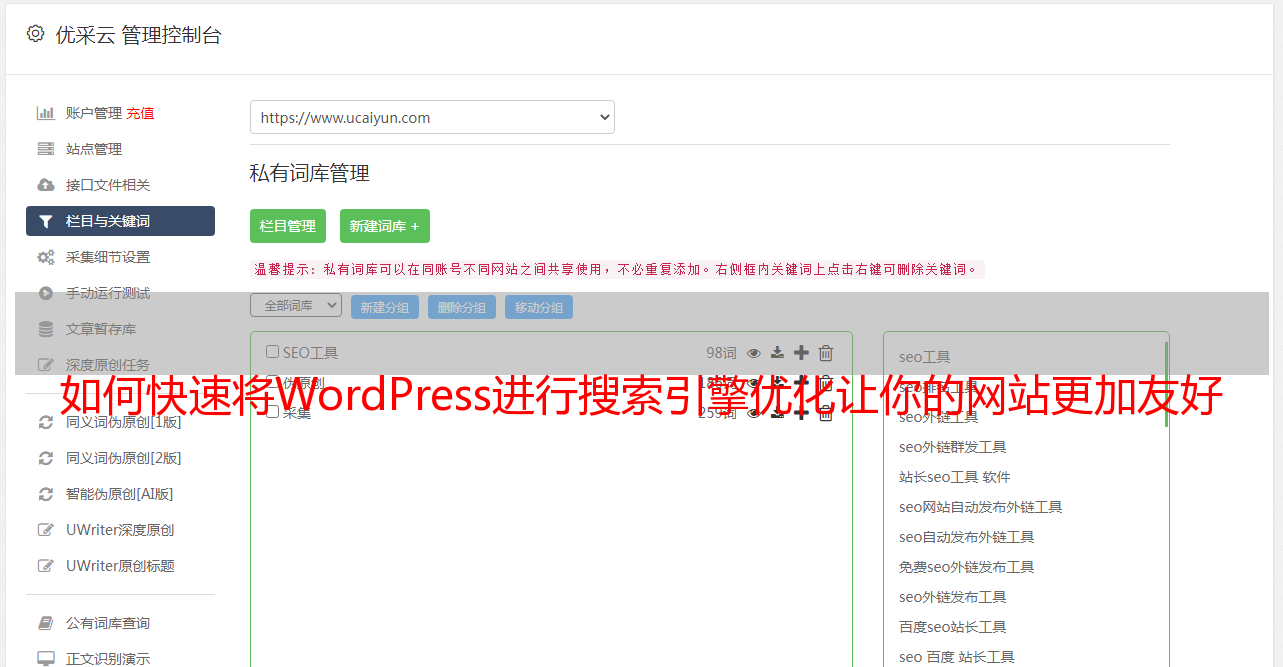
Task: Select keyword 'seo 百度 站长工具'
Action: 957,657
